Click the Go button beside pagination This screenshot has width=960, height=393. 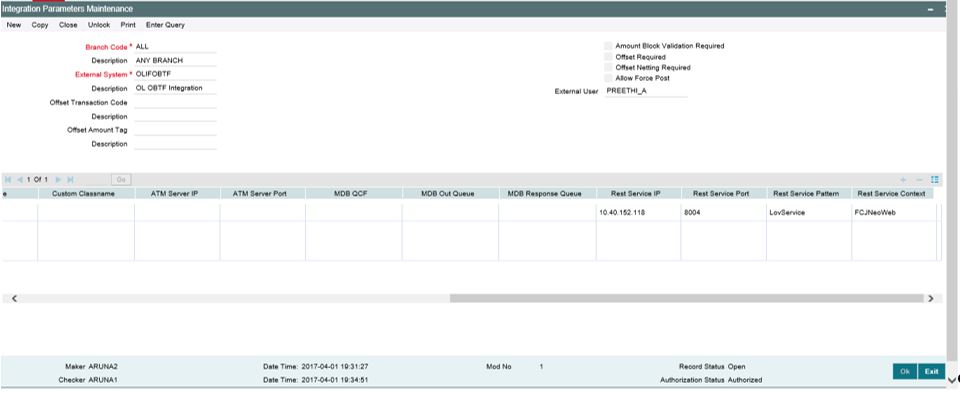click(x=121, y=180)
